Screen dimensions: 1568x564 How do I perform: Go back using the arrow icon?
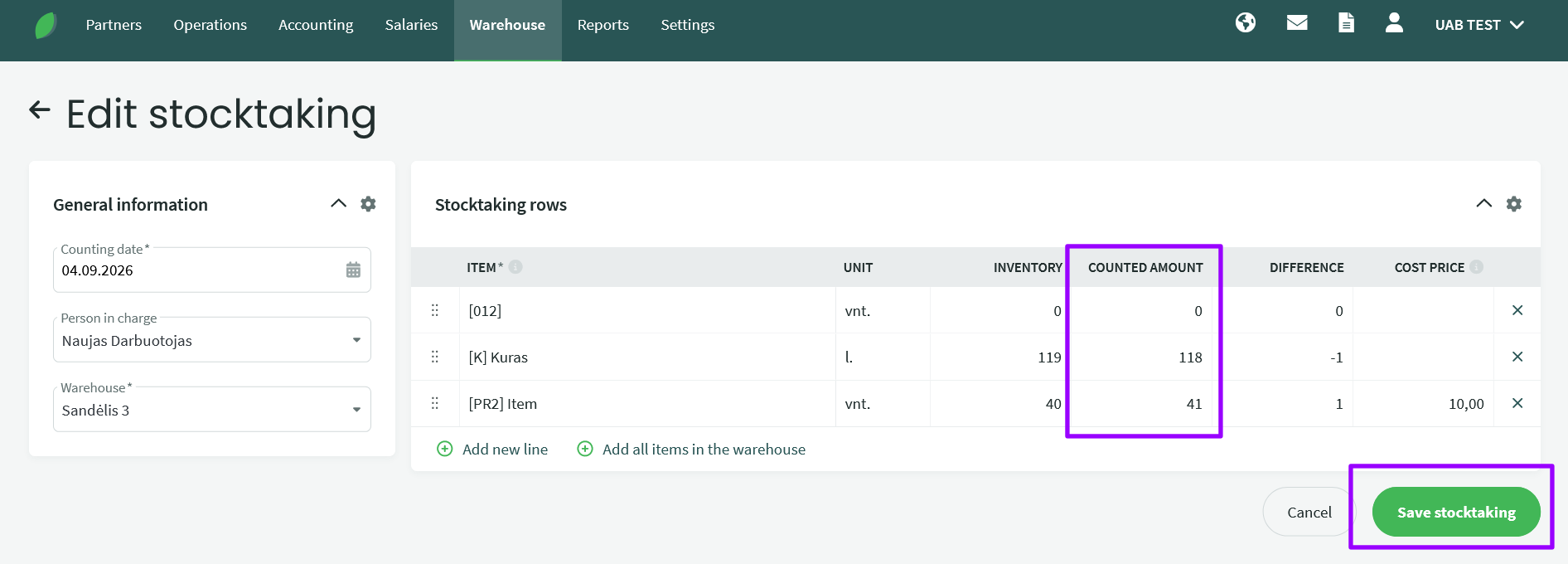coord(40,109)
